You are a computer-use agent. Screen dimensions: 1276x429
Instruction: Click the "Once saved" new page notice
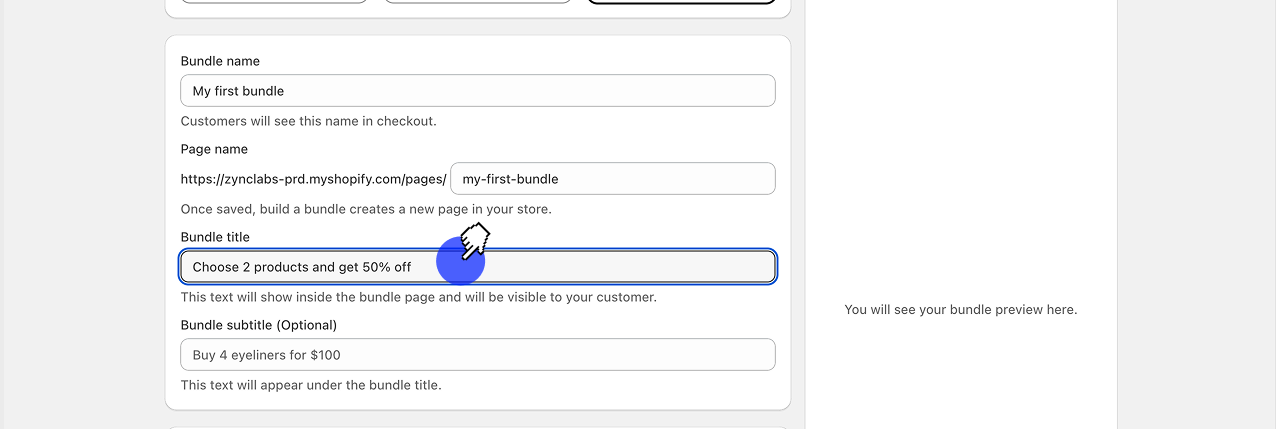pyautogui.click(x=366, y=209)
